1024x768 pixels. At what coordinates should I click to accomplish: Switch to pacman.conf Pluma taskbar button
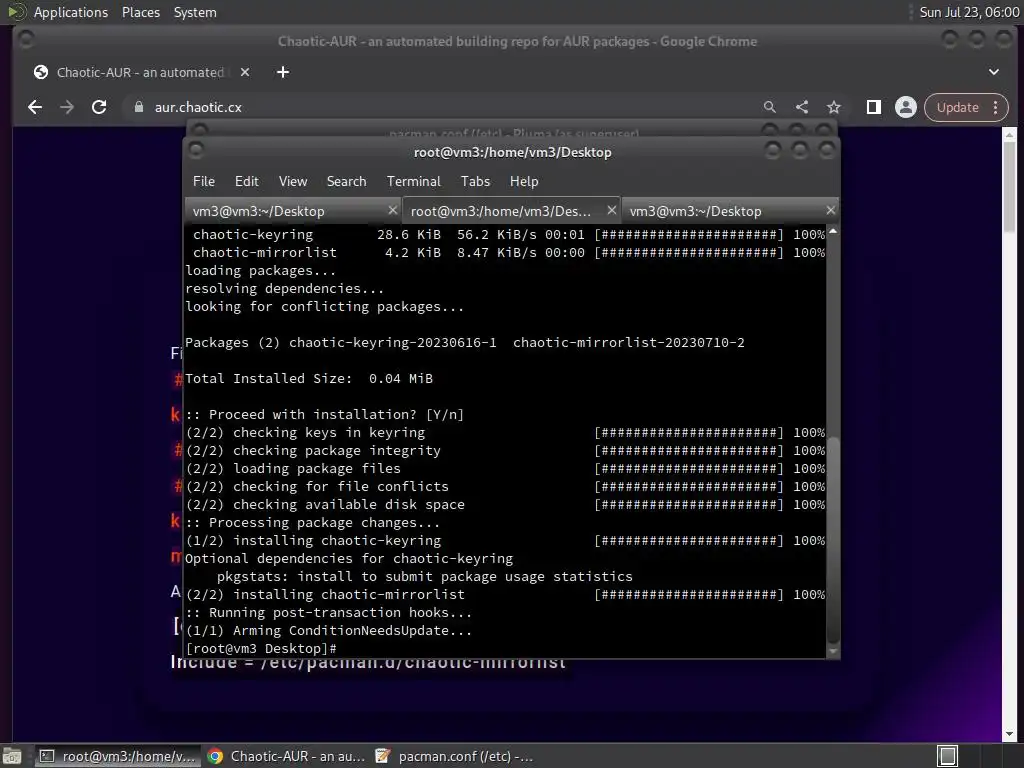455,756
